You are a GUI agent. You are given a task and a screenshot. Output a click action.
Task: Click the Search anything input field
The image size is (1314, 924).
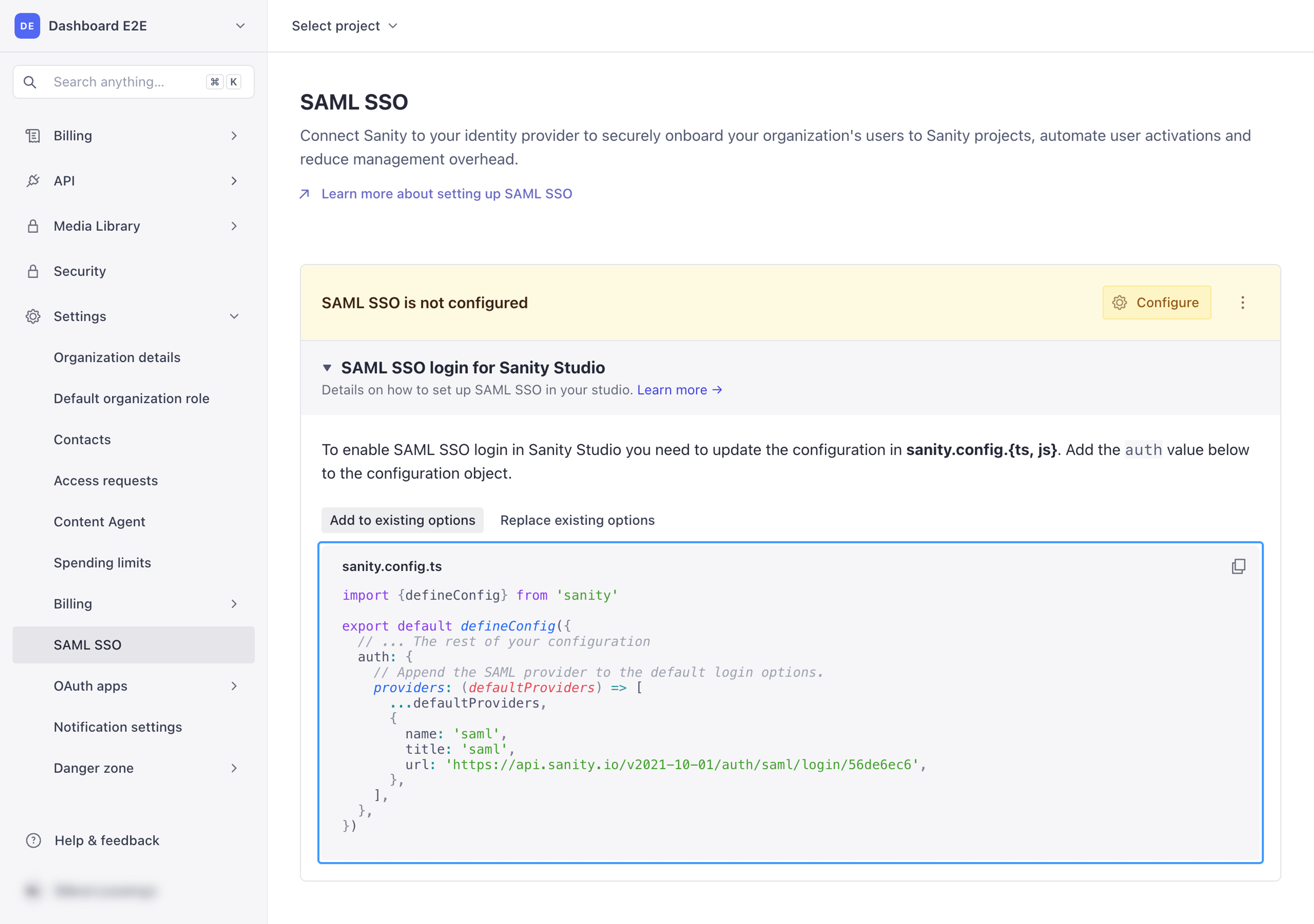(133, 82)
